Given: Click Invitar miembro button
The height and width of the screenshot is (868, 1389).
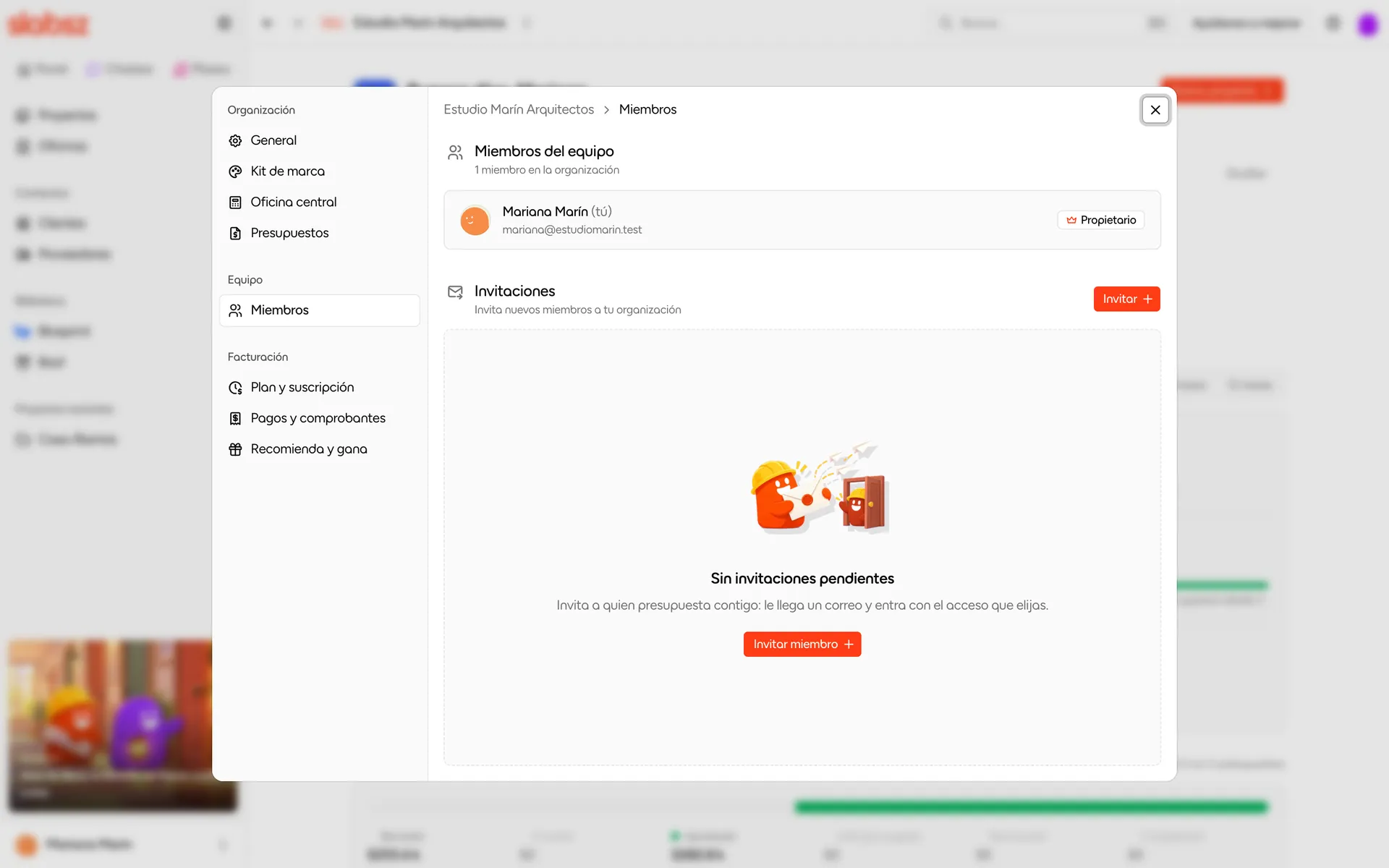Looking at the screenshot, I should point(802,644).
